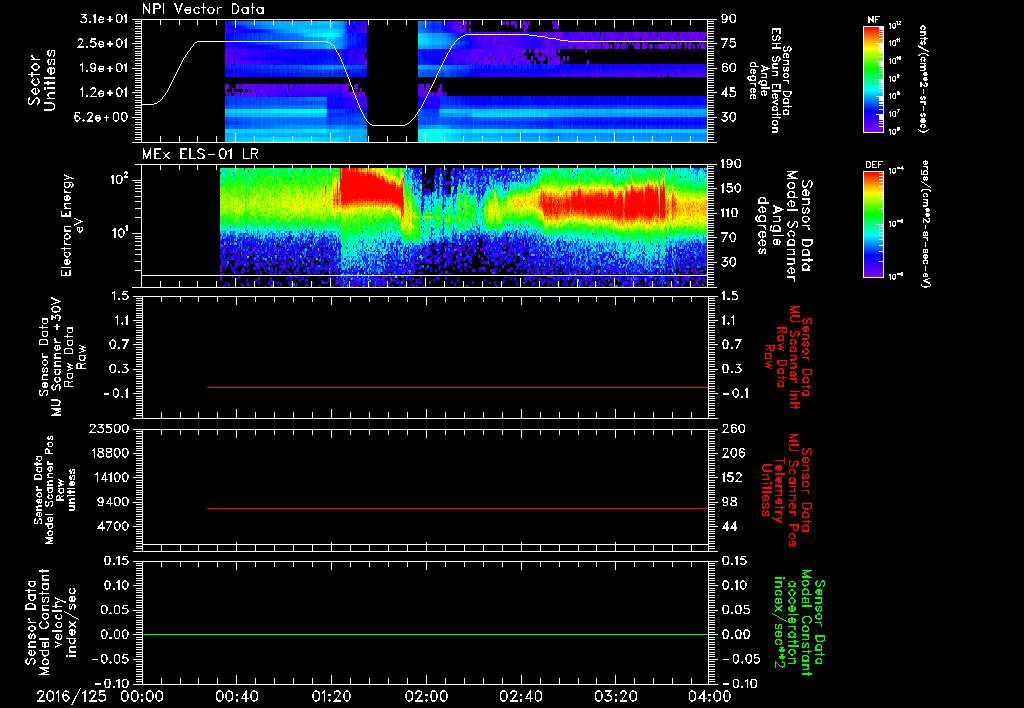
Task: Click the 00:00 time axis label
Action: (x=142, y=696)
